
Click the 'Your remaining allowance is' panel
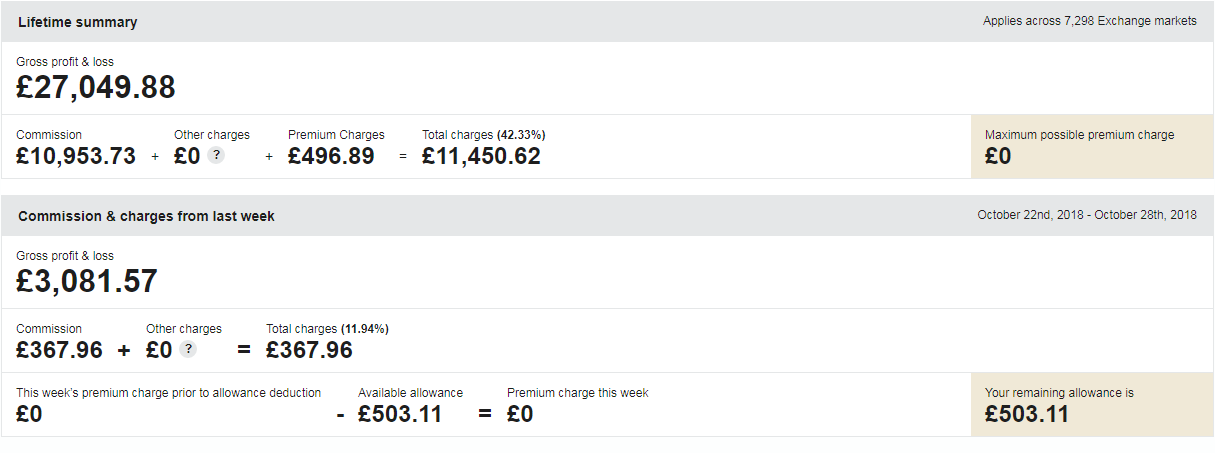click(1091, 404)
